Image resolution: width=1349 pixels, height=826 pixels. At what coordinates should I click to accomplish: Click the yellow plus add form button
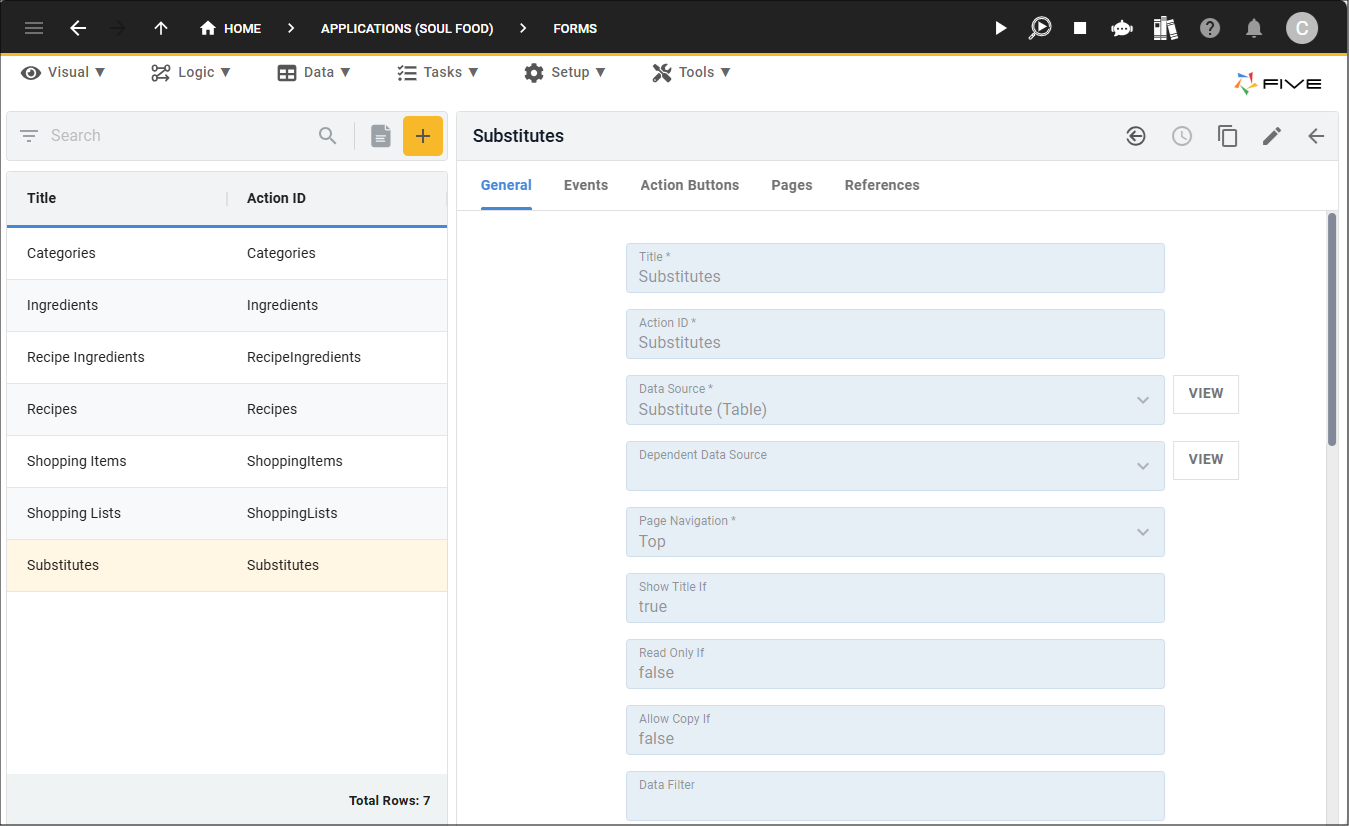(x=422, y=136)
